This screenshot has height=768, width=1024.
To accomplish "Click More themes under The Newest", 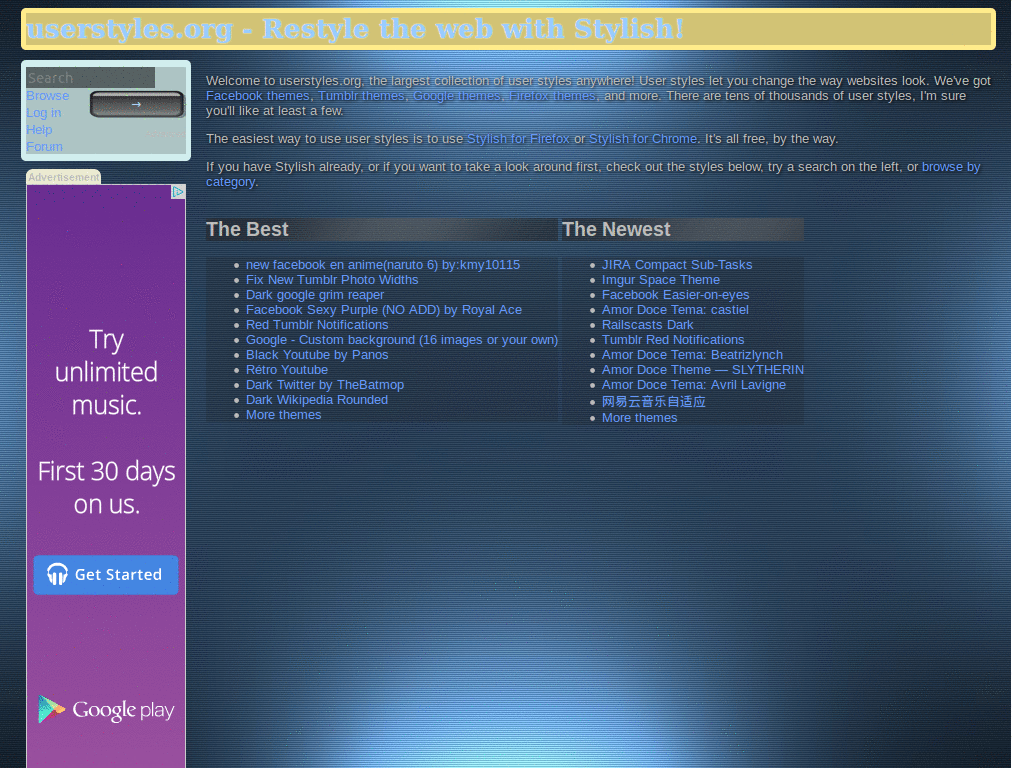I will 639,418.
